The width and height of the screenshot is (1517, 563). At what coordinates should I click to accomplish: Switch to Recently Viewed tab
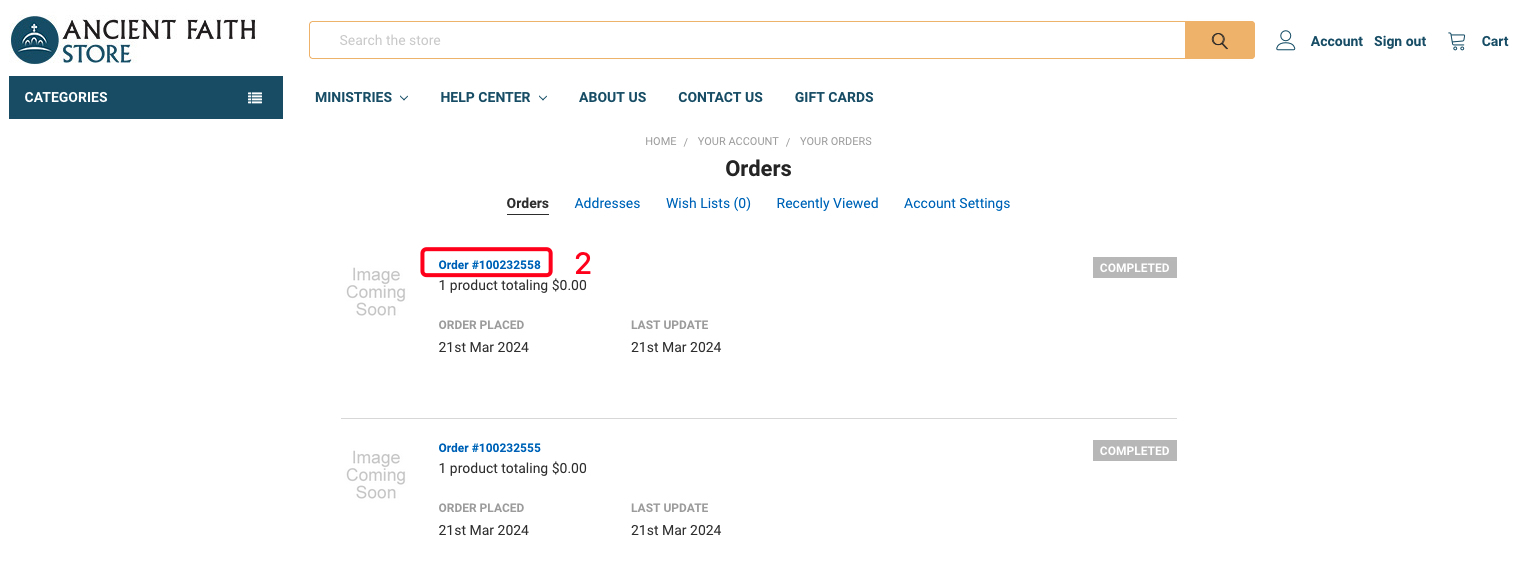click(827, 203)
